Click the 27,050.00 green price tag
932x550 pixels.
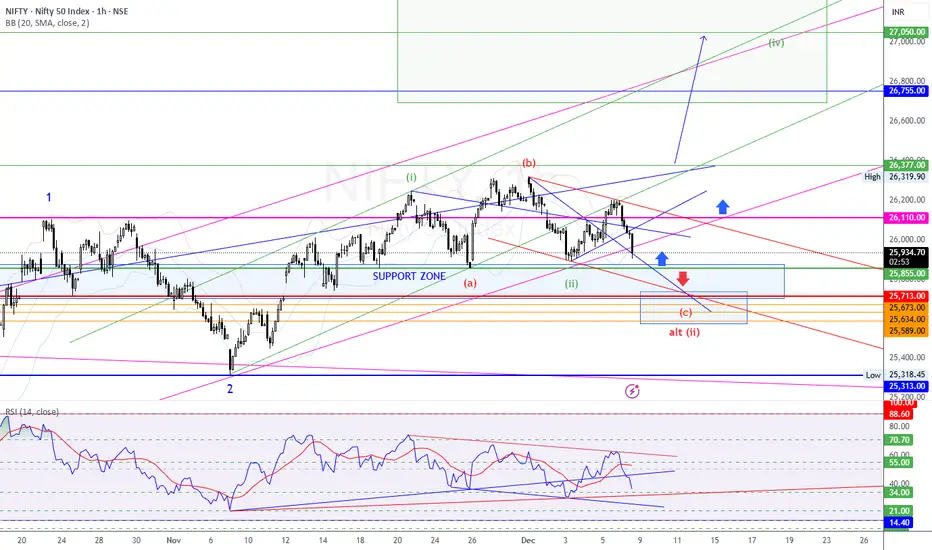[x=906, y=32]
